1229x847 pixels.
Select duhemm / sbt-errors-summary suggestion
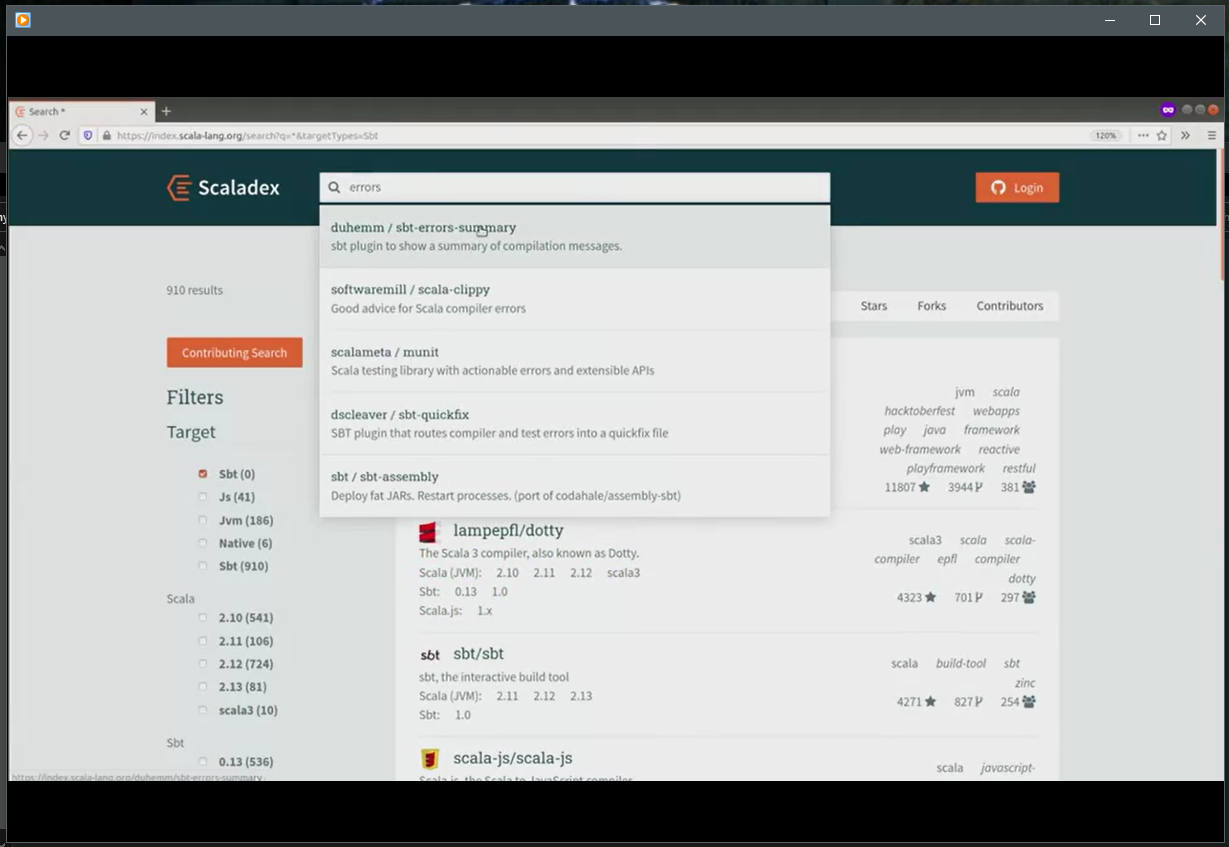coord(574,237)
